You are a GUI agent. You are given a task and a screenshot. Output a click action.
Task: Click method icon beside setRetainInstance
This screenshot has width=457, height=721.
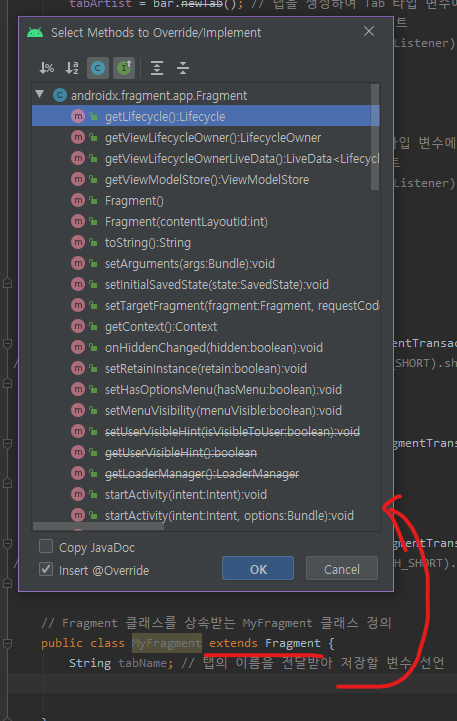[x=78, y=368]
